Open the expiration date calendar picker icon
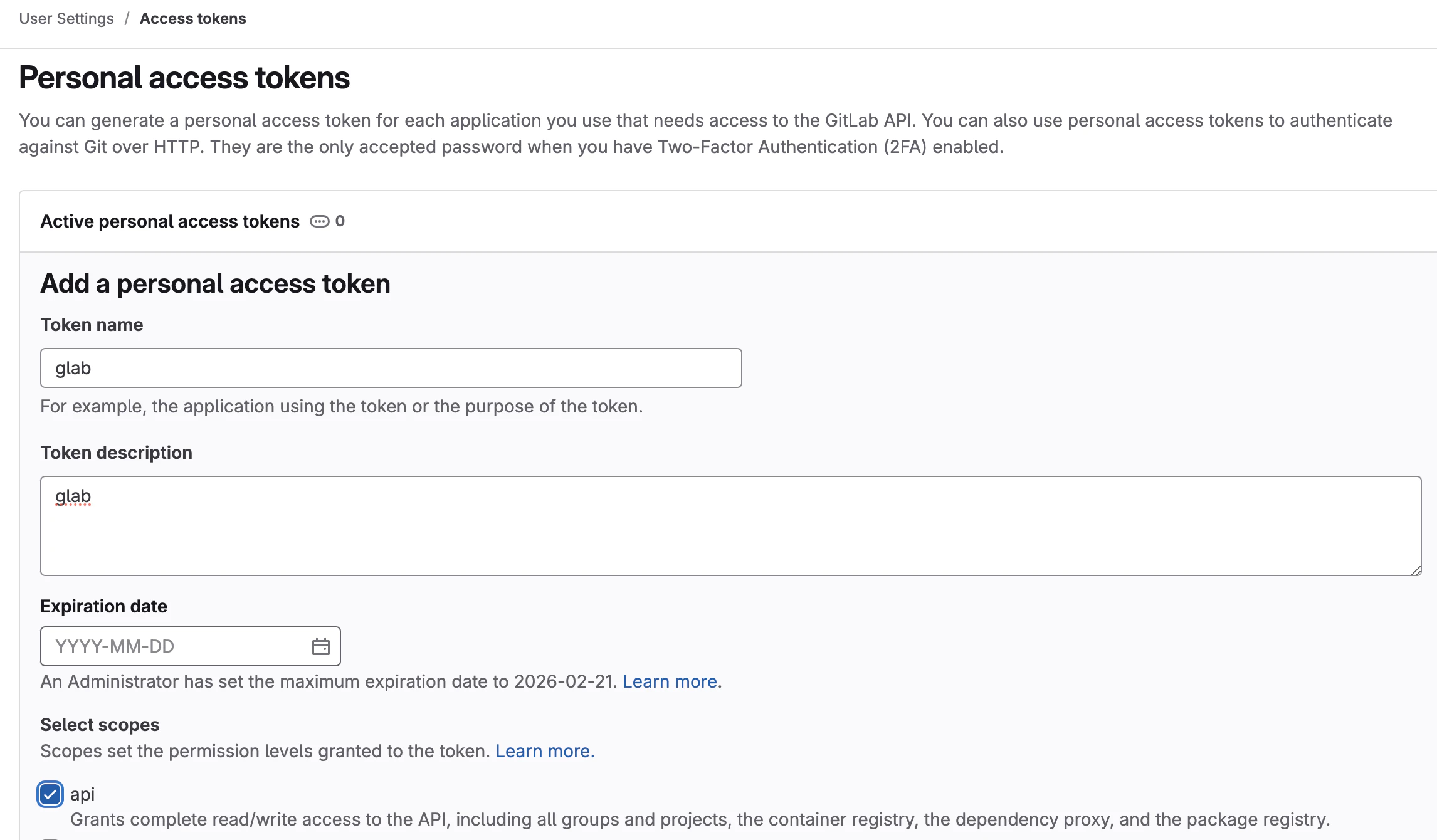 [x=321, y=646]
